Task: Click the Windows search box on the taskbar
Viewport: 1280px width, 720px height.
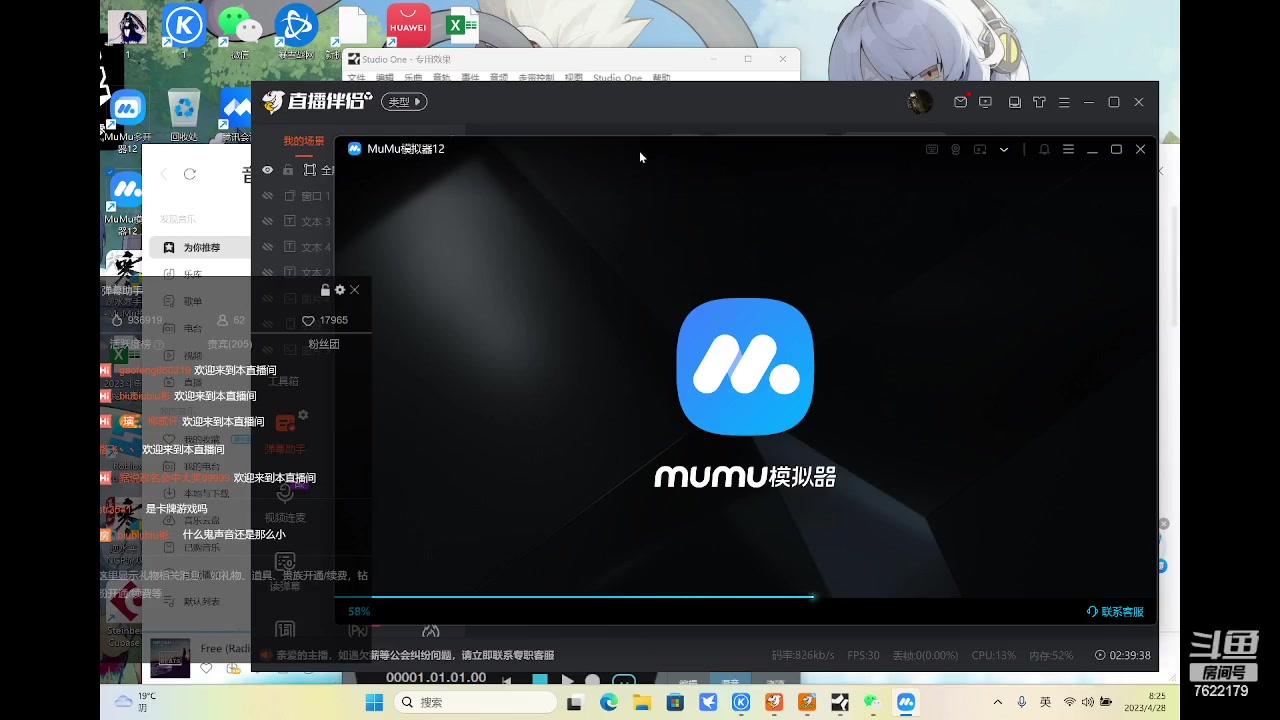Action: [x=475, y=701]
